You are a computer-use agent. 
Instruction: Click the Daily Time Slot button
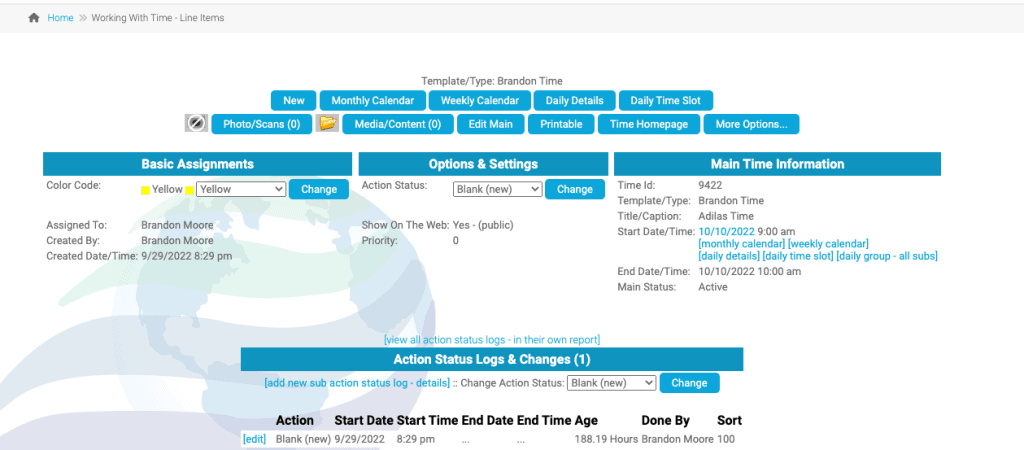coord(665,101)
